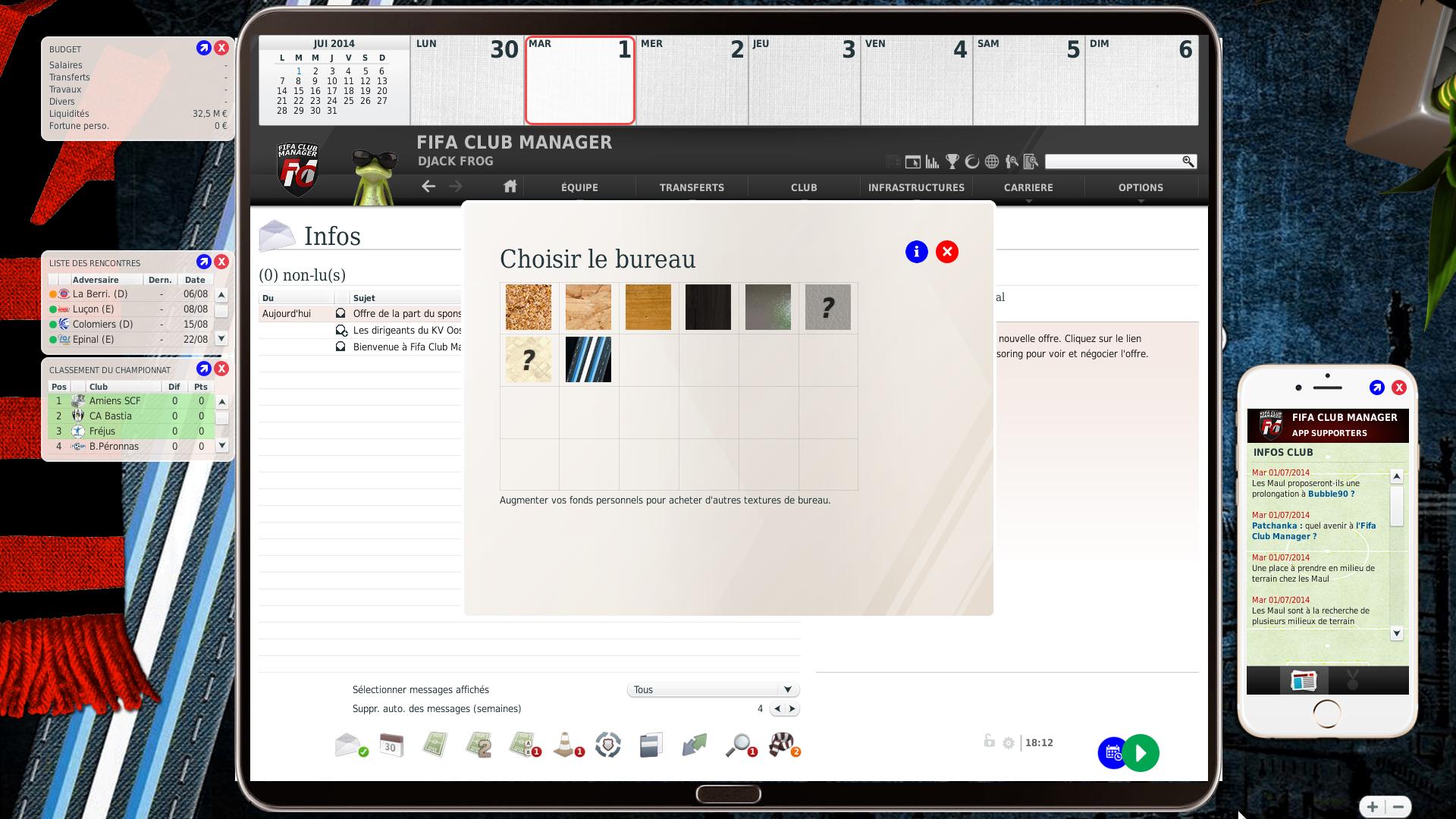Select the blue striped desk texture

(588, 359)
